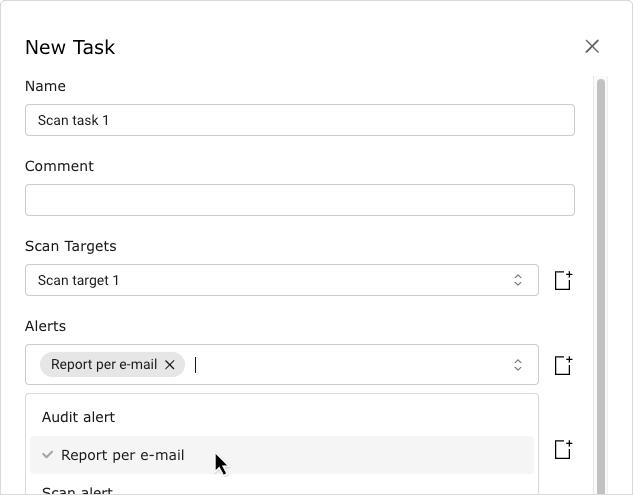Remove the Report per e-mail chip
Viewport: 633px width, 495px height.
(x=170, y=365)
